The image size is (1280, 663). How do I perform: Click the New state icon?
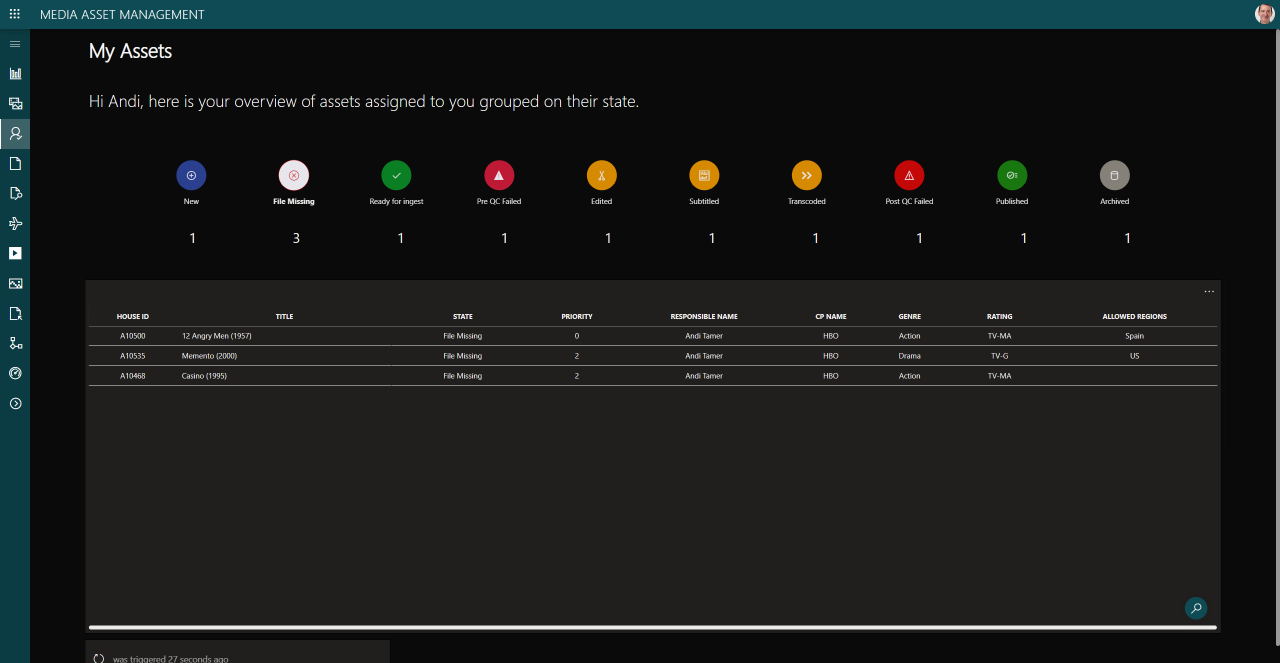click(x=191, y=175)
